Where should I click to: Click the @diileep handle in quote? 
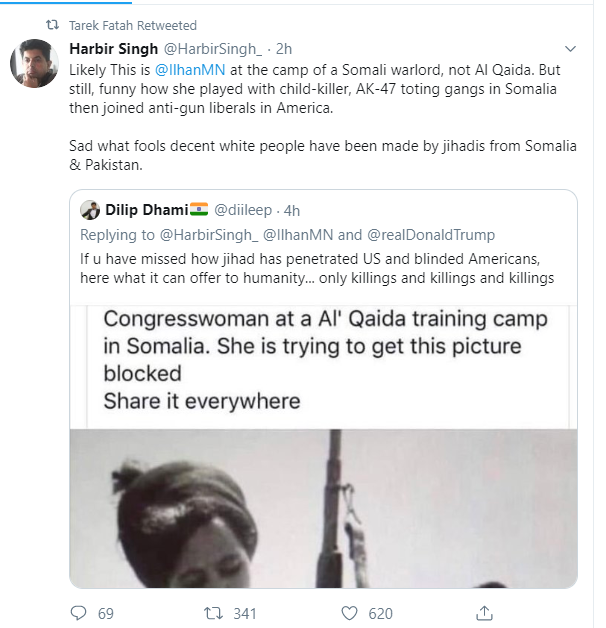coord(241,210)
